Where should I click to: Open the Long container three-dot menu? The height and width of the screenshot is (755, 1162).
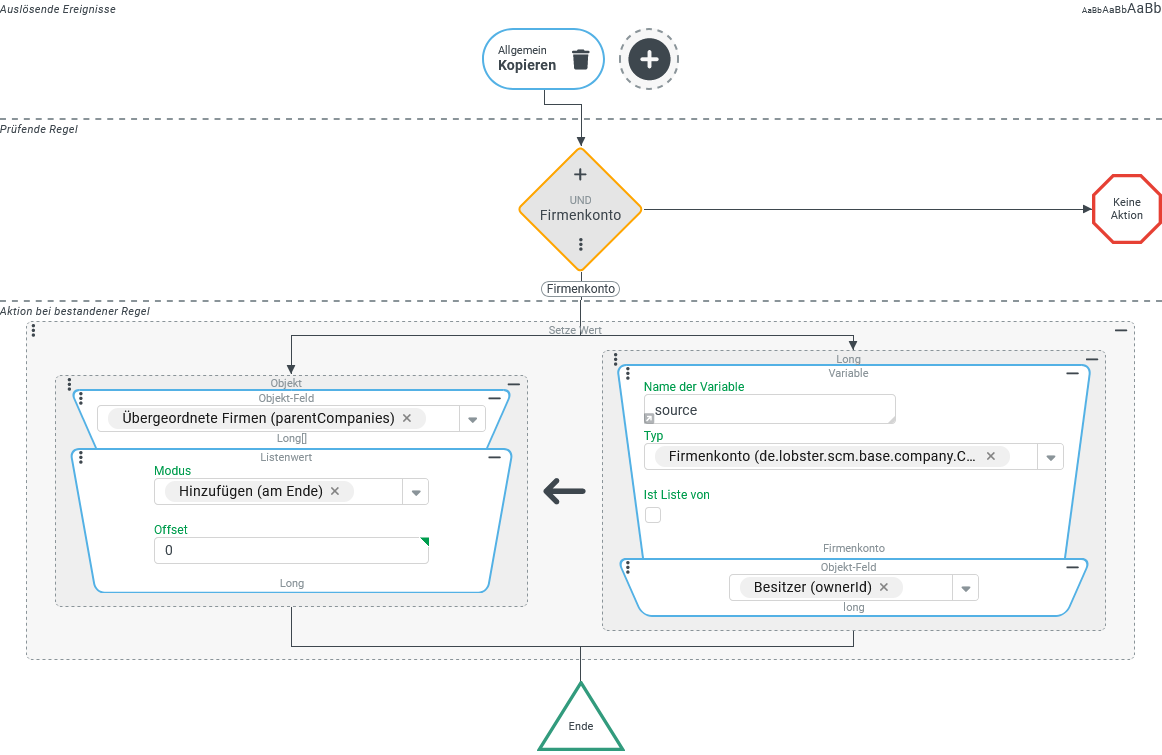click(x=615, y=359)
